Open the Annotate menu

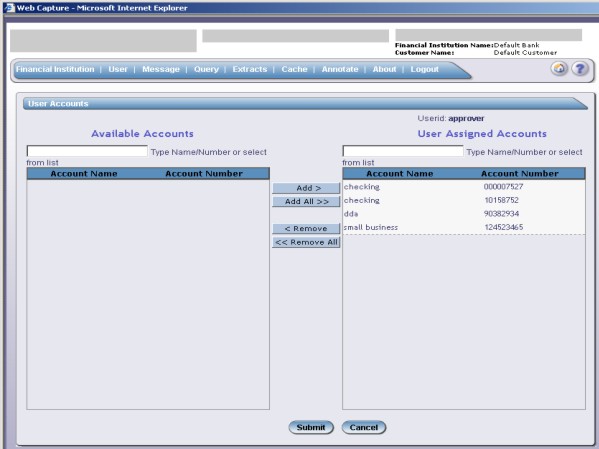(x=340, y=69)
